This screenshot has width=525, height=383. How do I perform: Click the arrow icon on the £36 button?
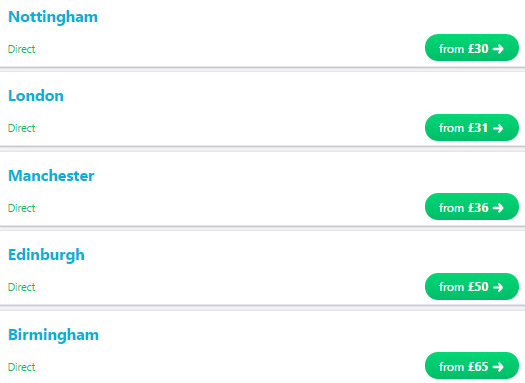click(x=498, y=208)
